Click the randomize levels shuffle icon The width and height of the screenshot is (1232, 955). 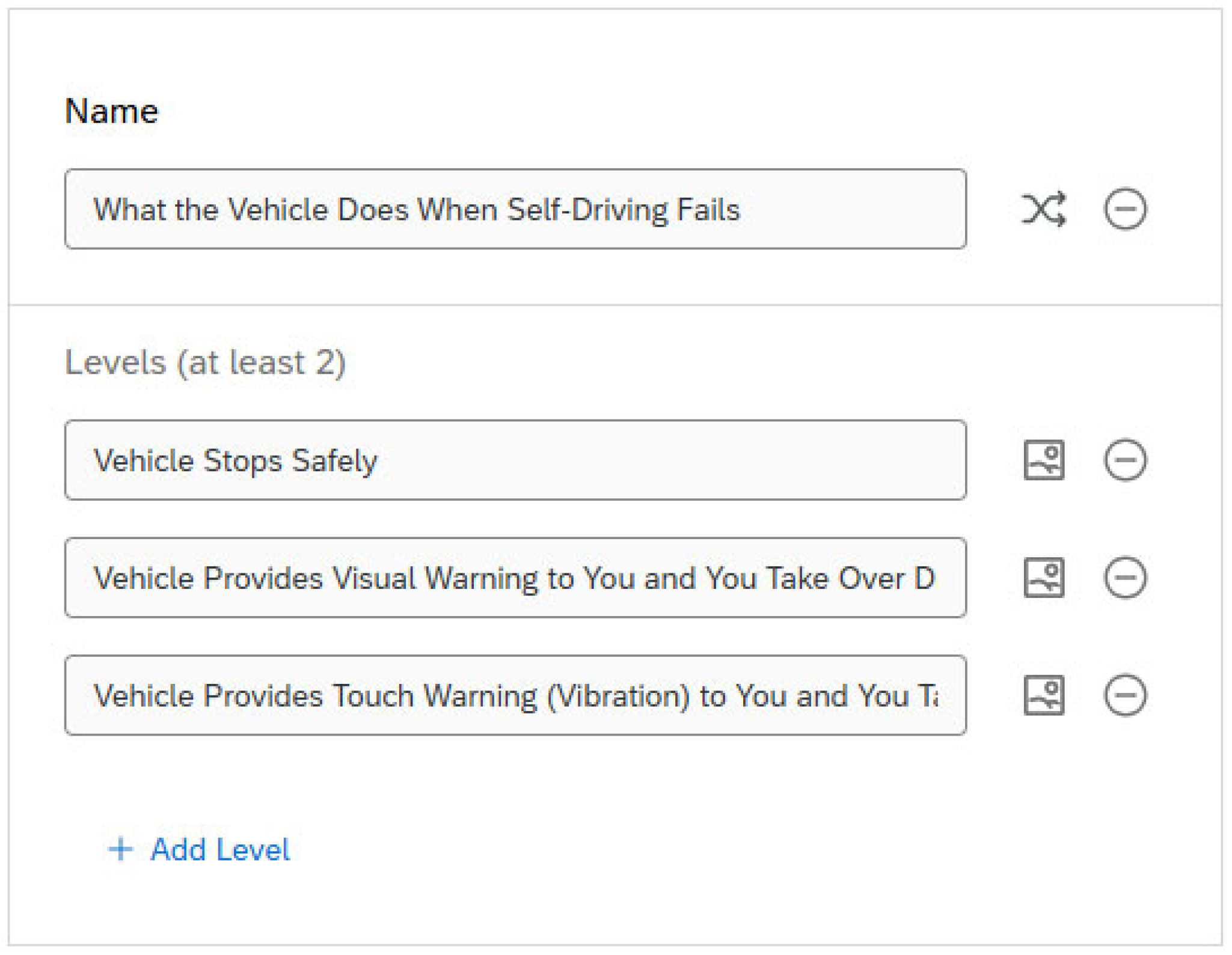click(x=1044, y=209)
